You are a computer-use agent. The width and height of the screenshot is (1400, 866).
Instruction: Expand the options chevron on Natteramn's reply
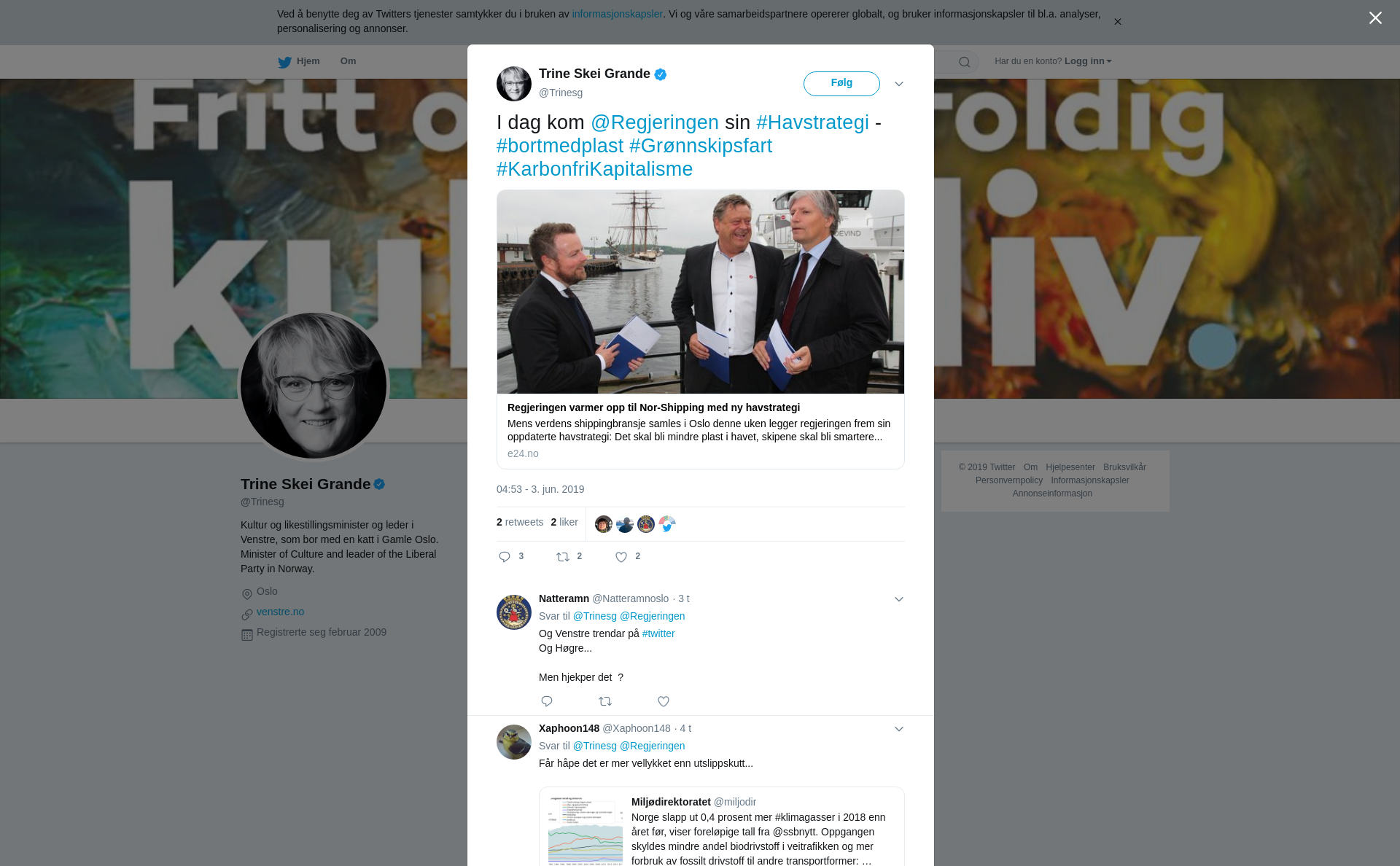click(x=899, y=599)
